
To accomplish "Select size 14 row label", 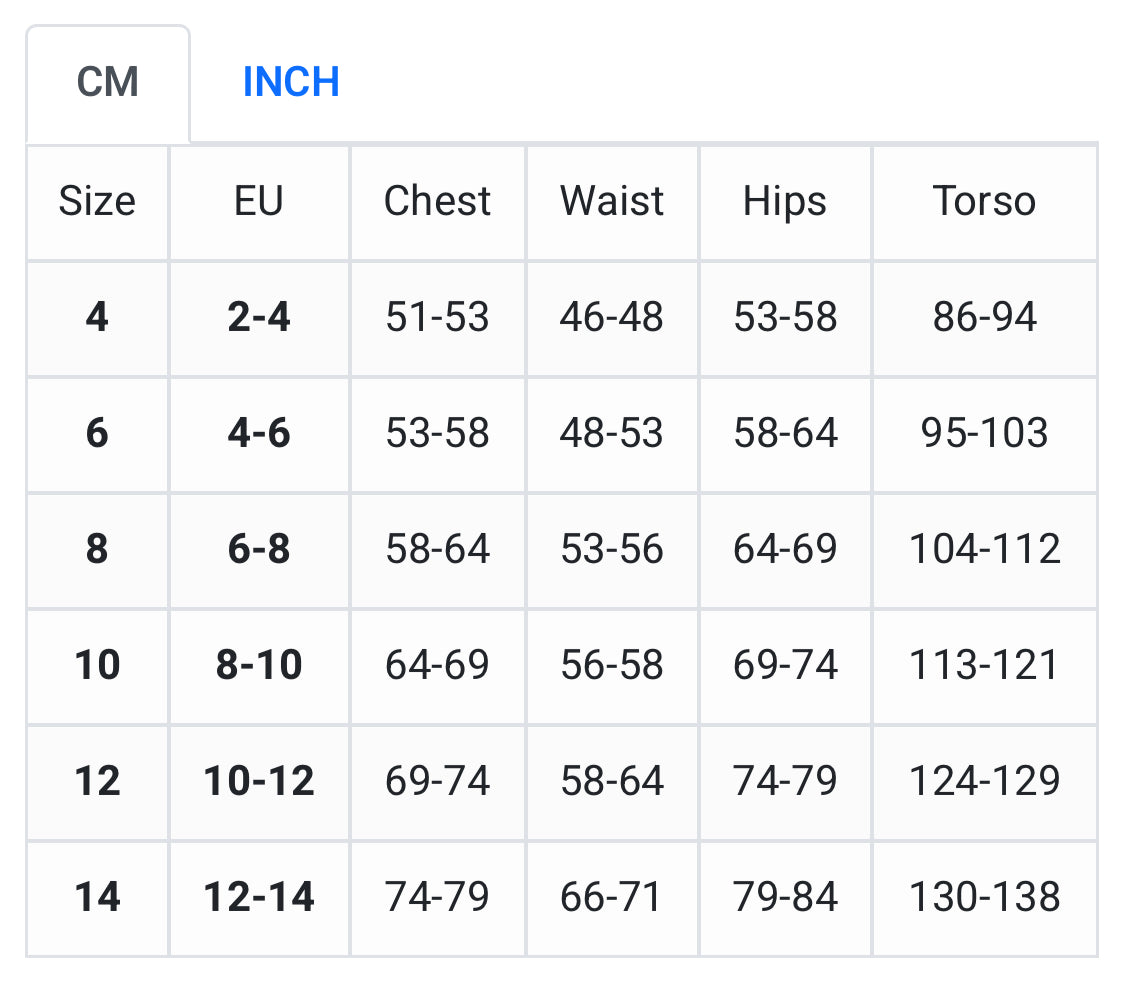I will click(97, 897).
